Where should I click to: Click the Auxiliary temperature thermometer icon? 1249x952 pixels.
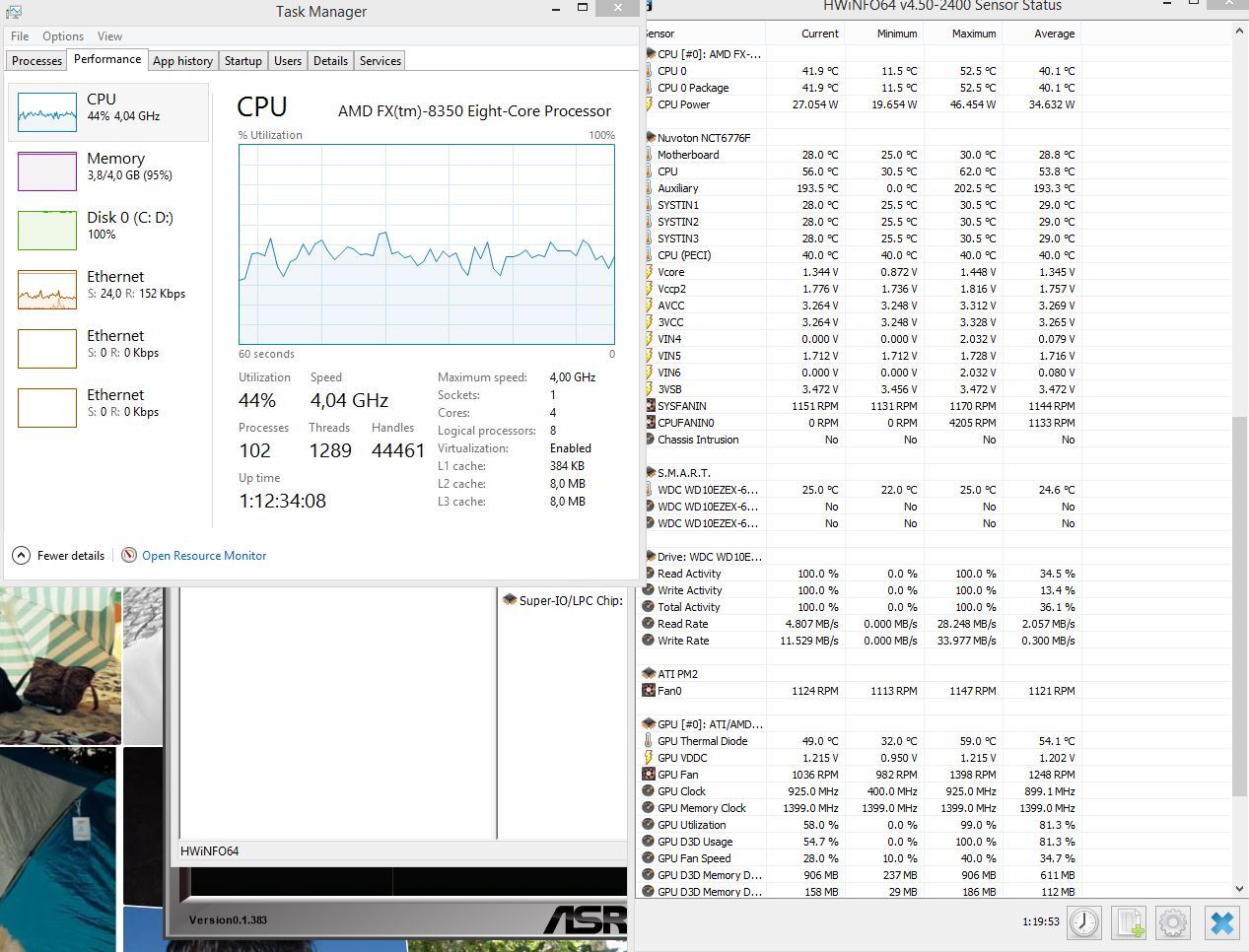[649, 188]
